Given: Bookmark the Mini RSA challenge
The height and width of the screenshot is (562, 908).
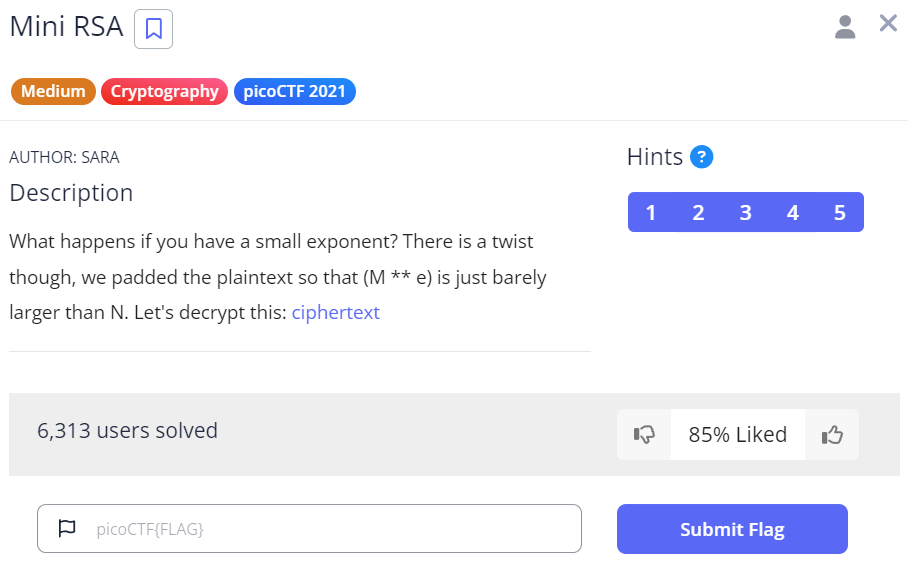Looking at the screenshot, I should pos(153,29).
